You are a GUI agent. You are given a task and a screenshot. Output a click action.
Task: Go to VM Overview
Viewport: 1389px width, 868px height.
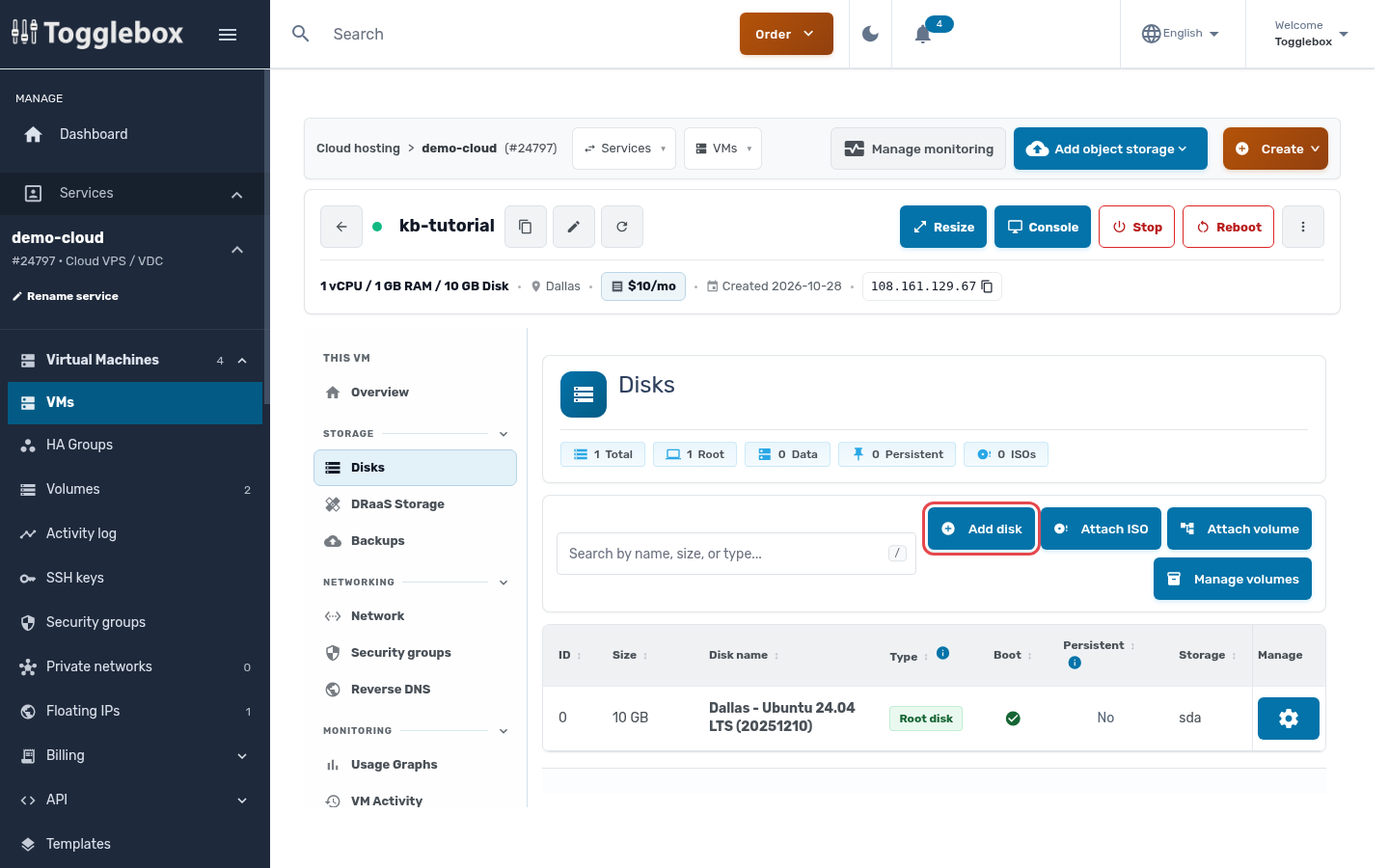click(x=415, y=393)
